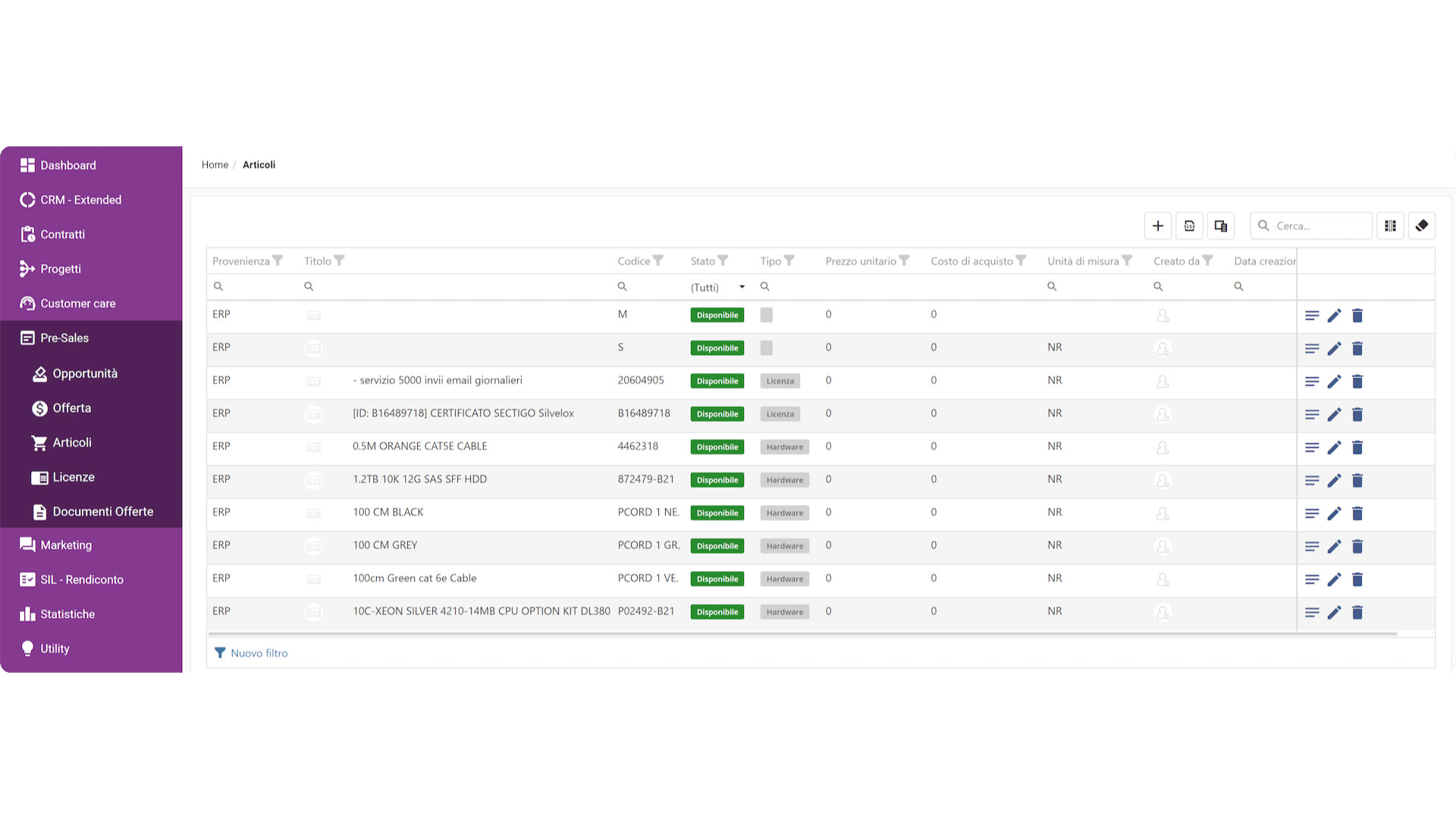The height and width of the screenshot is (819, 1456).
Task: View details of 100 CM GREY row
Action: [x=1312, y=546]
